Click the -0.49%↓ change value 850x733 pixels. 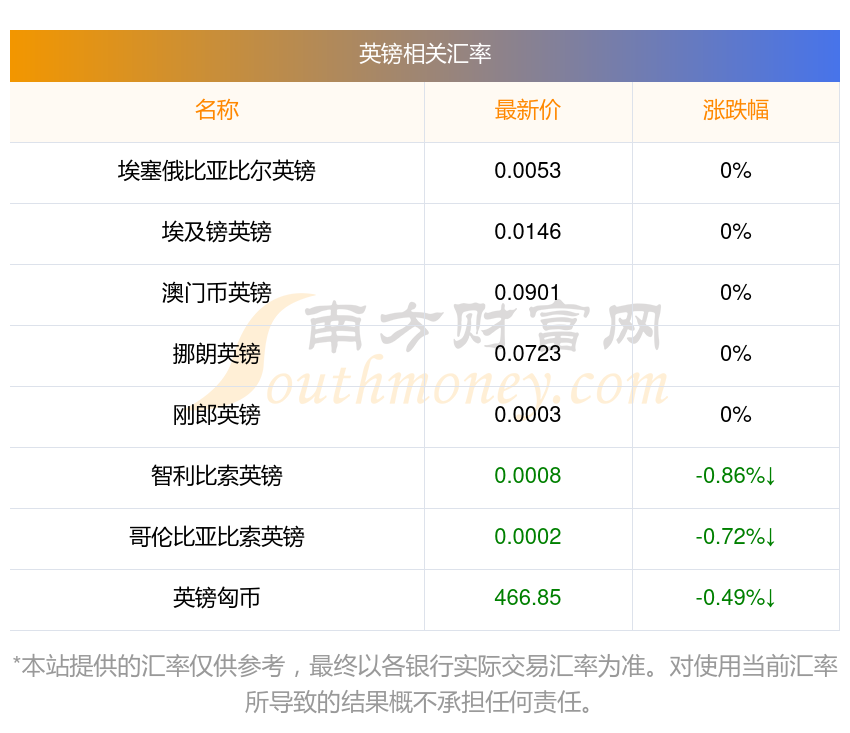click(x=736, y=598)
